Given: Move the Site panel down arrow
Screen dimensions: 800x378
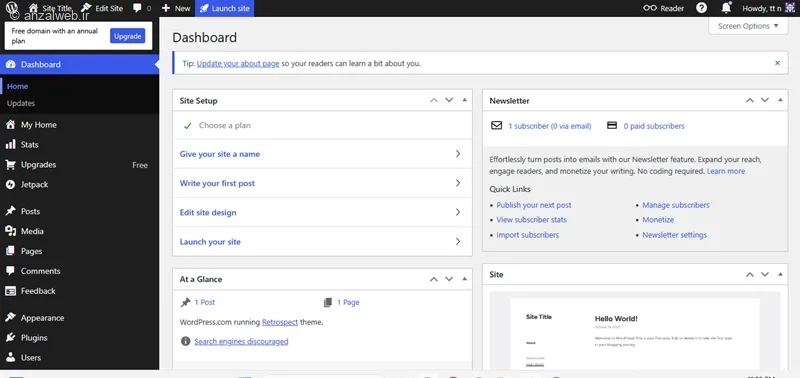Looking at the screenshot, I should pyautogui.click(x=765, y=274).
